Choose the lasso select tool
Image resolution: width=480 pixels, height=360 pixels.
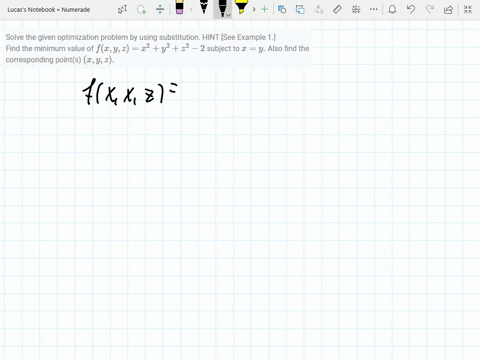141,9
